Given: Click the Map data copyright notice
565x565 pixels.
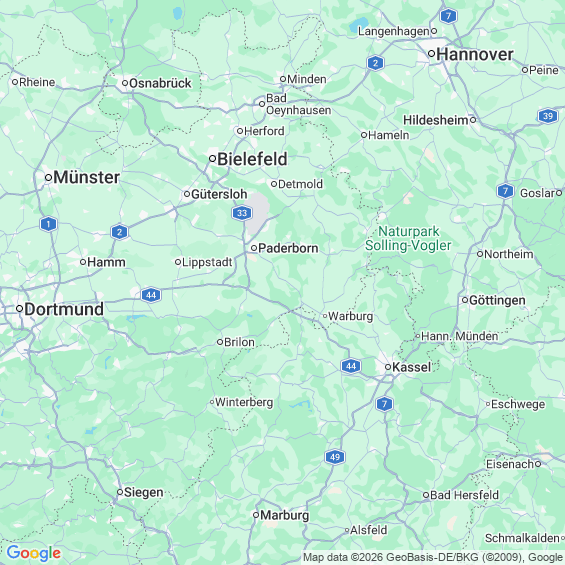Looking at the screenshot, I should coord(433,557).
